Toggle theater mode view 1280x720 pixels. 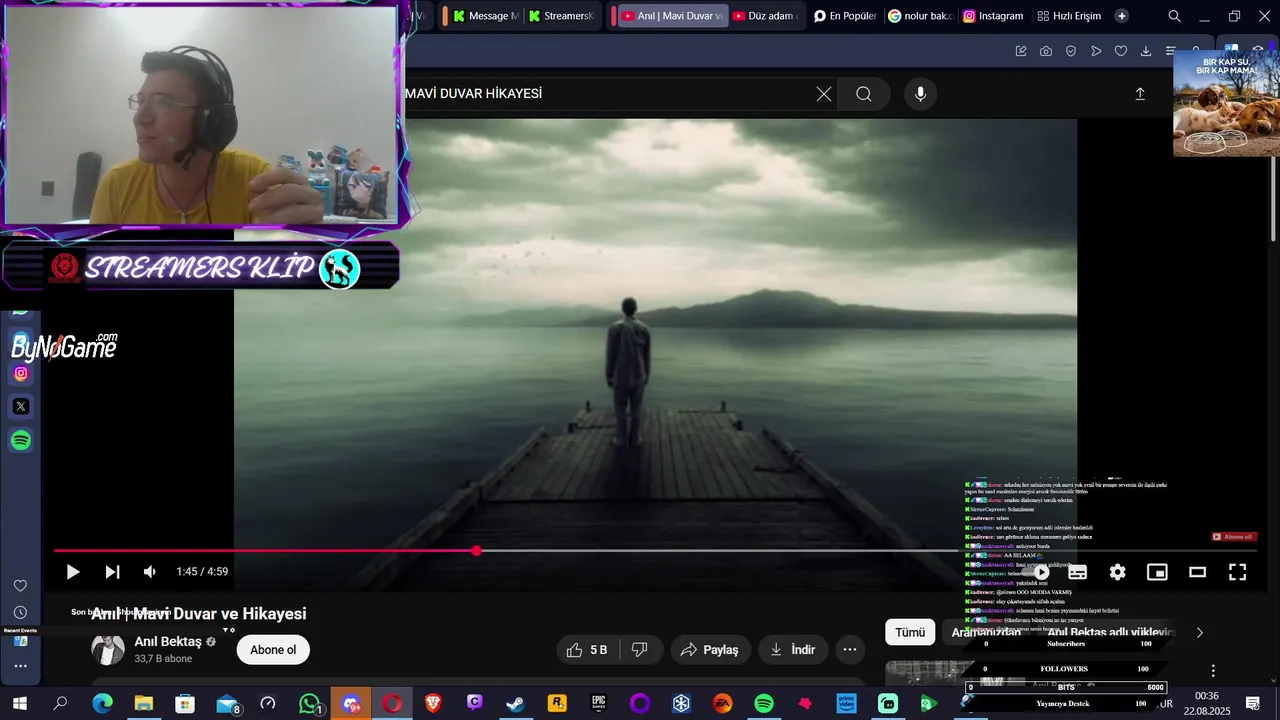tap(1197, 572)
